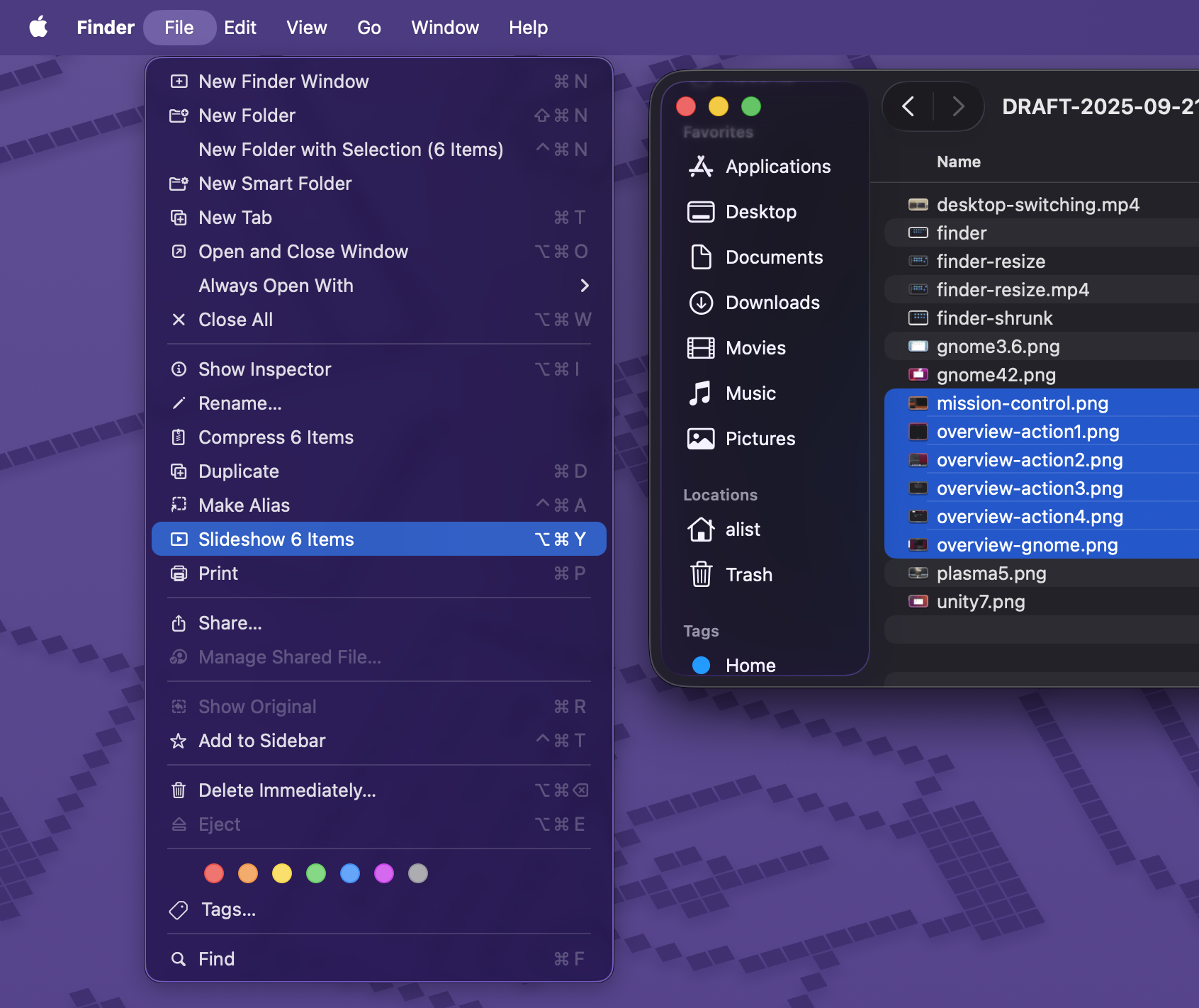Select the plasma5.png file
The width and height of the screenshot is (1199, 1008).
click(x=991, y=573)
